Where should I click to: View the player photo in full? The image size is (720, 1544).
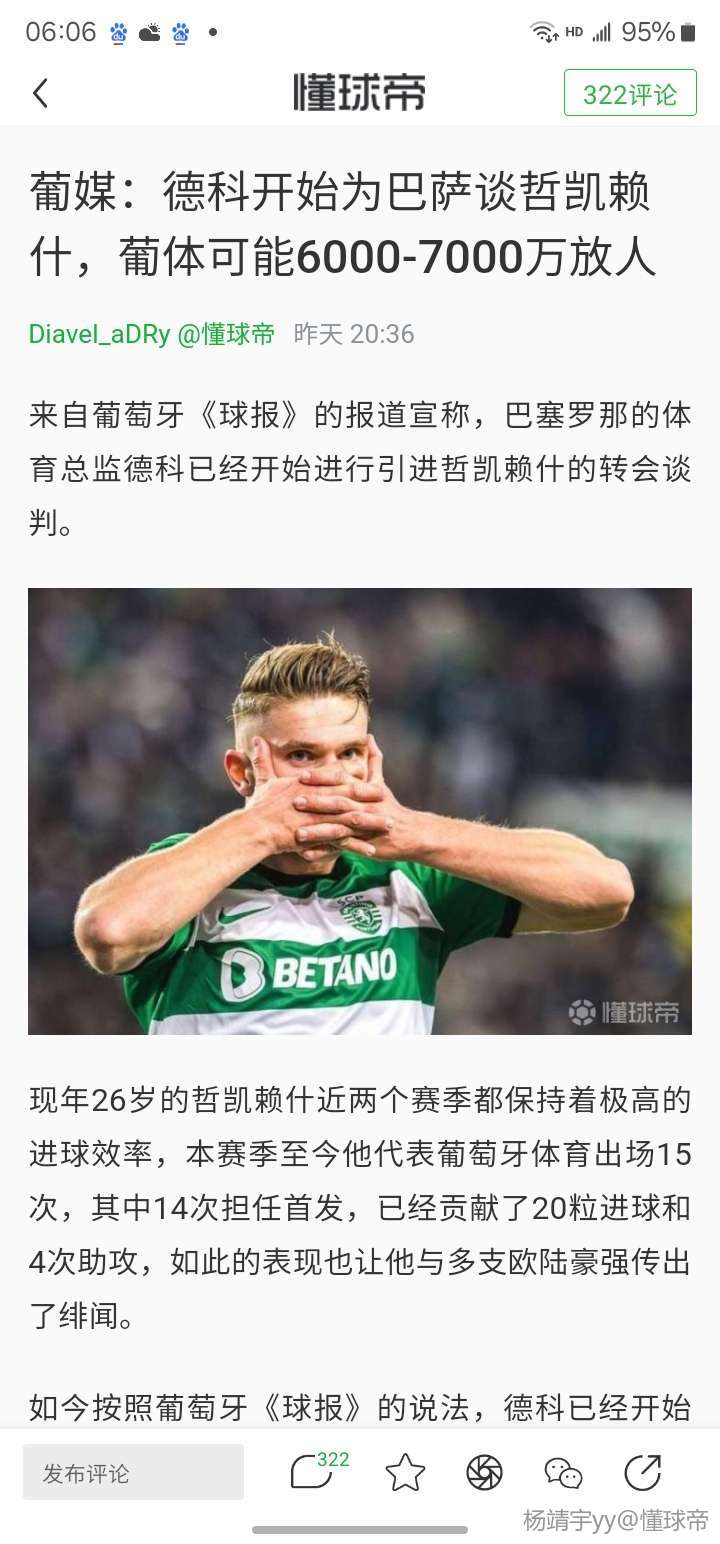tap(360, 811)
